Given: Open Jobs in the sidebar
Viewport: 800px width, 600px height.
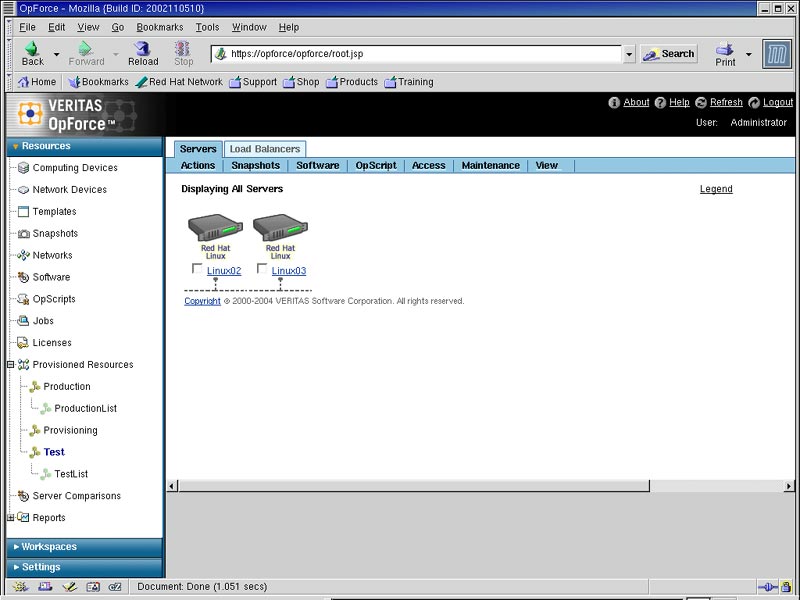Looking at the screenshot, I should [x=43, y=321].
